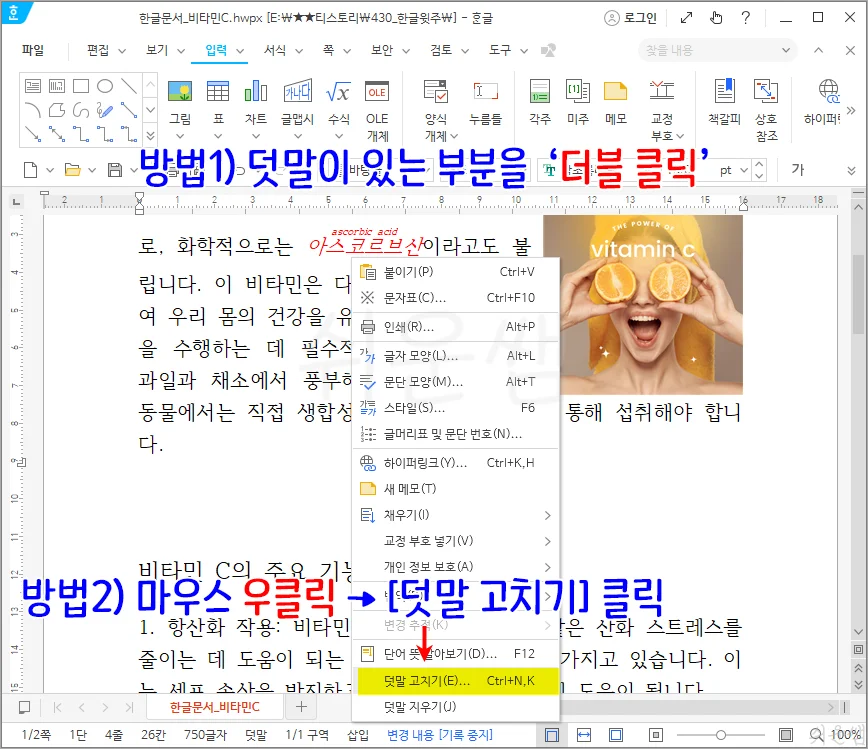Viewport: 868px width, 749px height.
Task: Open the 보안 menu tab
Action: 382,50
